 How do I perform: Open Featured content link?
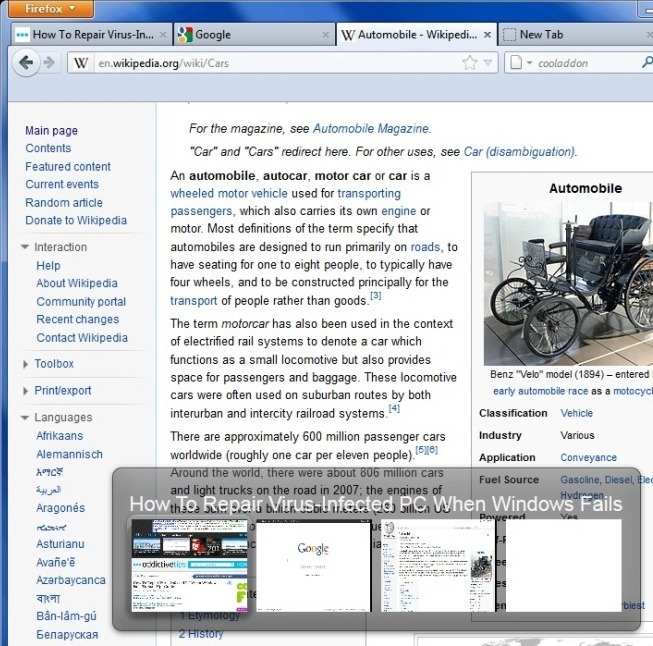(68, 166)
